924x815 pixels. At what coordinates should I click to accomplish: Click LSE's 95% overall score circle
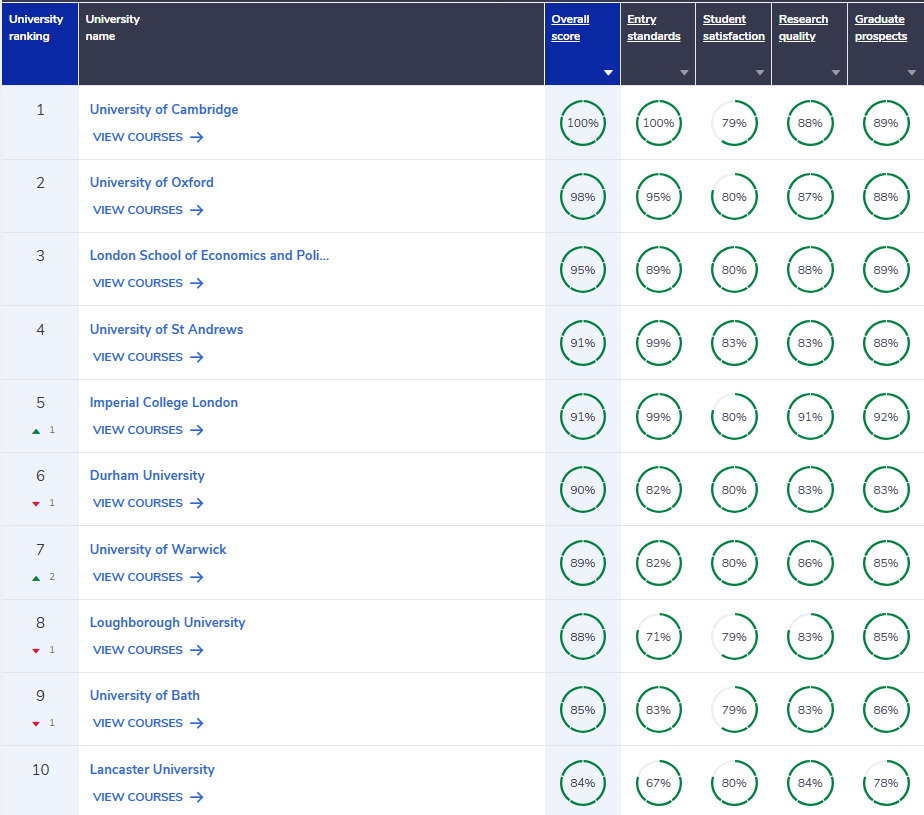tap(583, 270)
